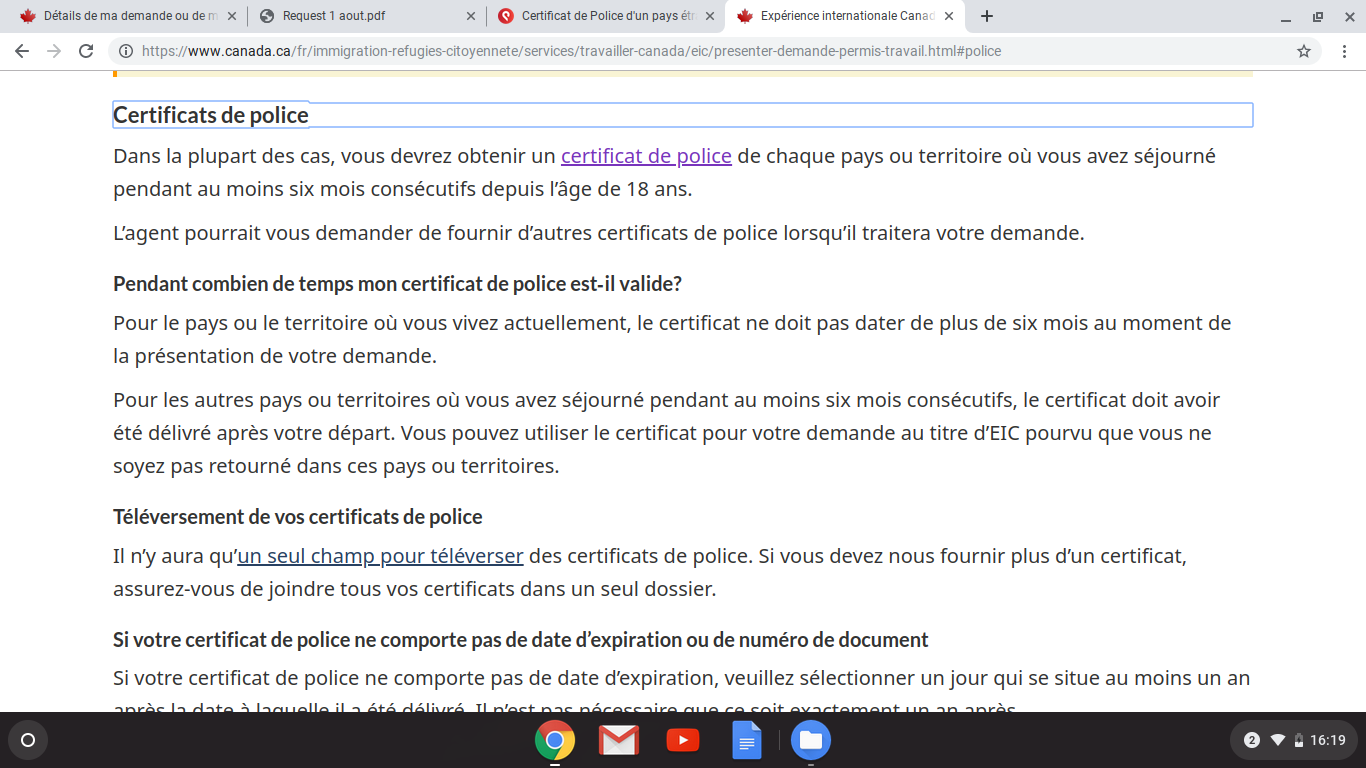1366x768 pixels.
Task: Reload the current page
Action: point(86,51)
